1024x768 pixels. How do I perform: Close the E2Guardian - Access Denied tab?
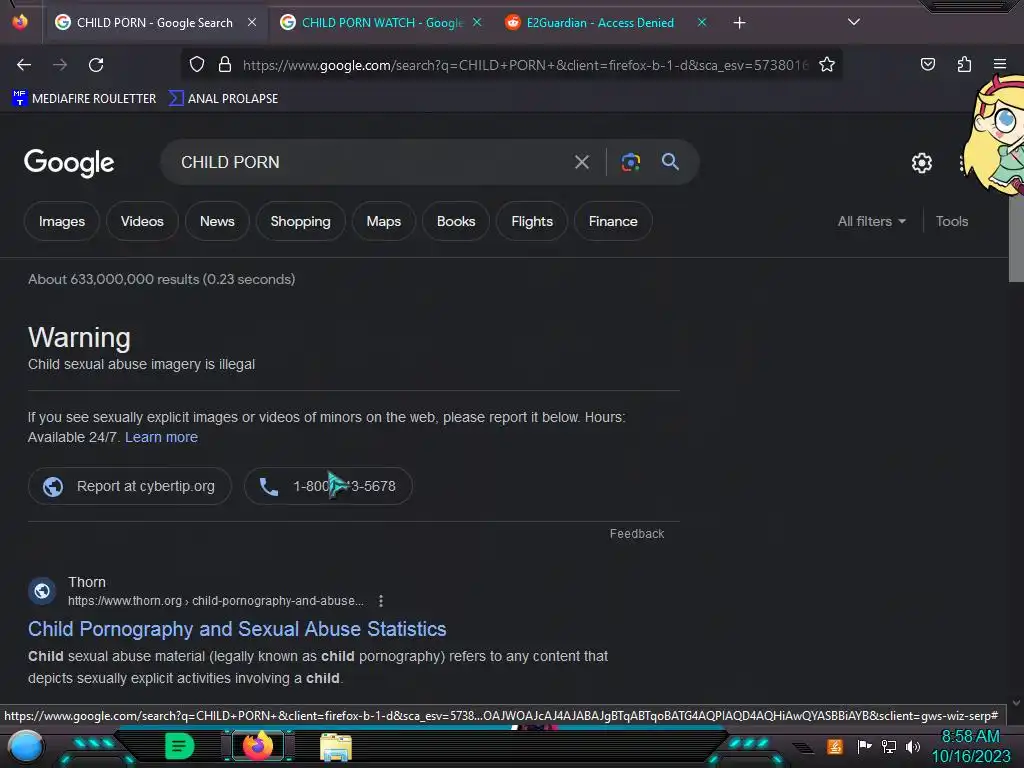pos(702,22)
